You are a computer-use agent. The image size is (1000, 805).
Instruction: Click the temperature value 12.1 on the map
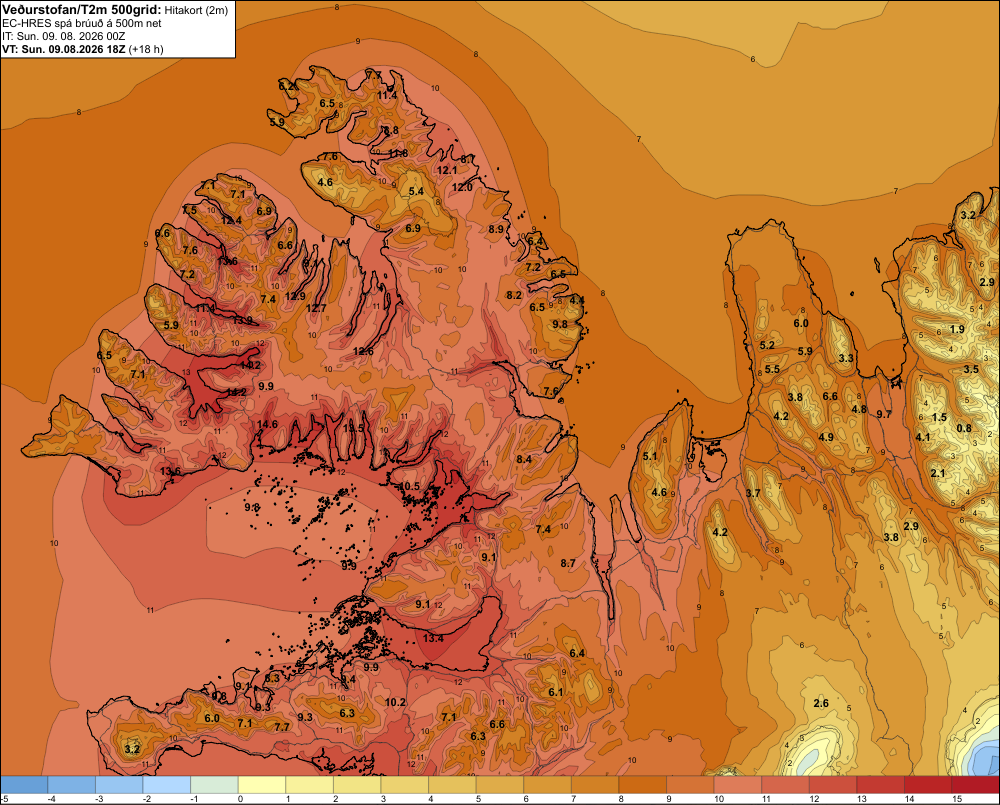coord(447,170)
